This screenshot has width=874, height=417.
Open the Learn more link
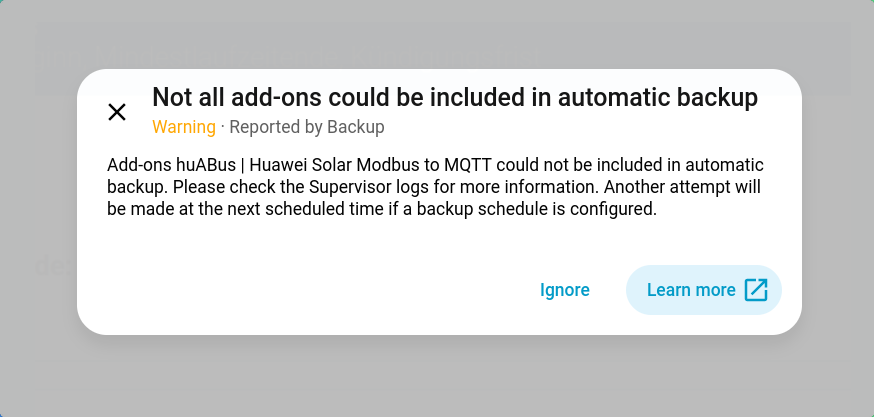[x=691, y=290]
